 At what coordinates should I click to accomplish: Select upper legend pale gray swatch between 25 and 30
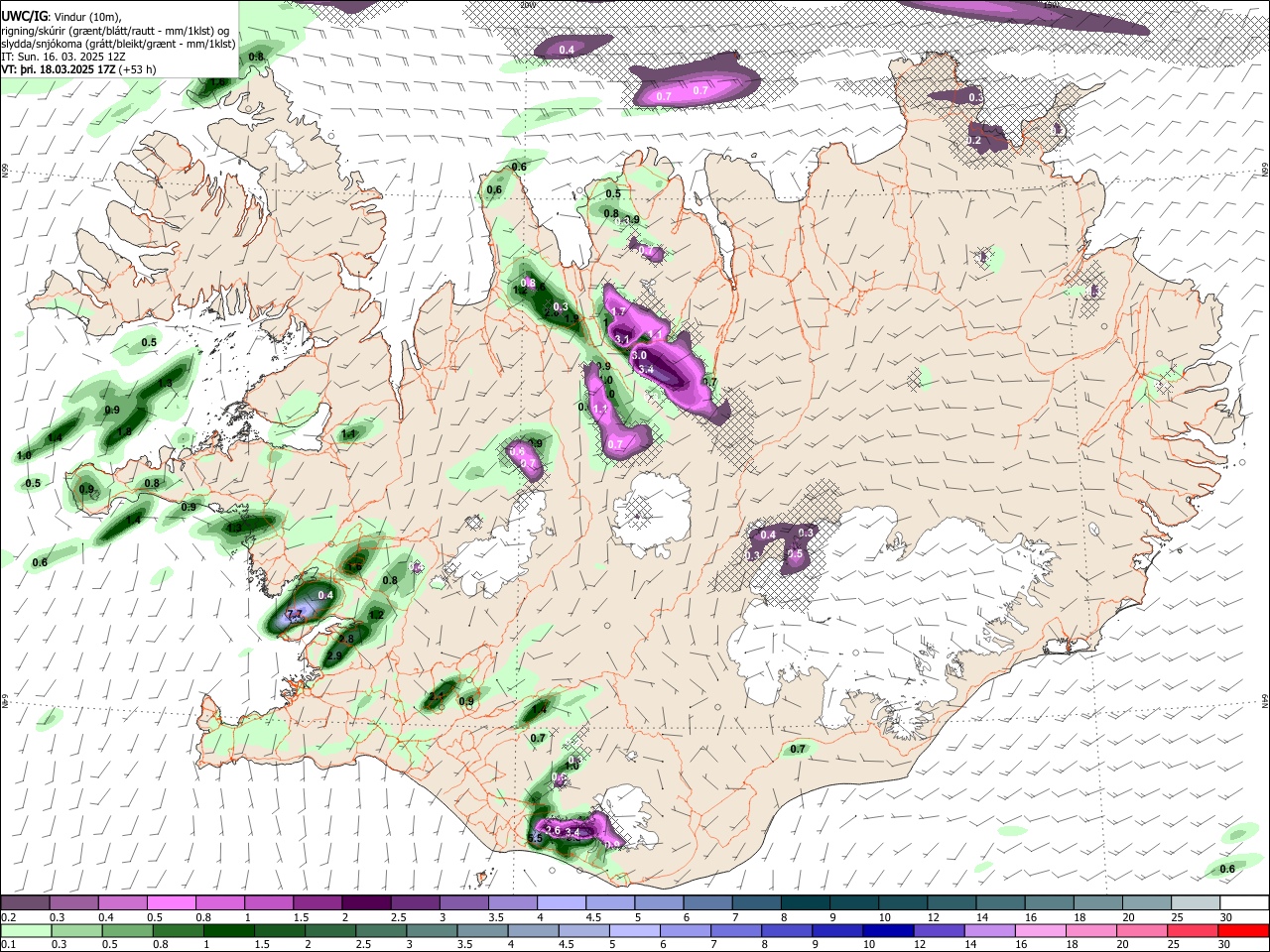point(1197,902)
